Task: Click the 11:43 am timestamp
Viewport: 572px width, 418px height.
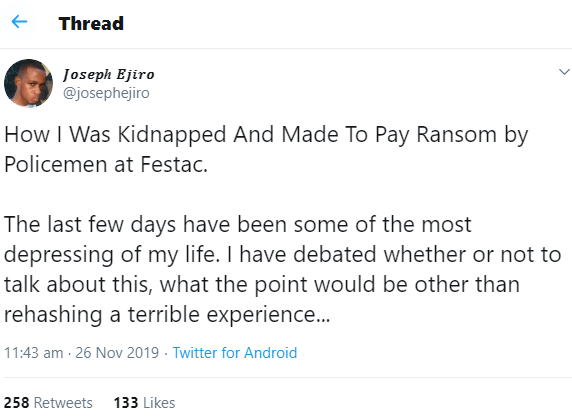Action: click(34, 353)
